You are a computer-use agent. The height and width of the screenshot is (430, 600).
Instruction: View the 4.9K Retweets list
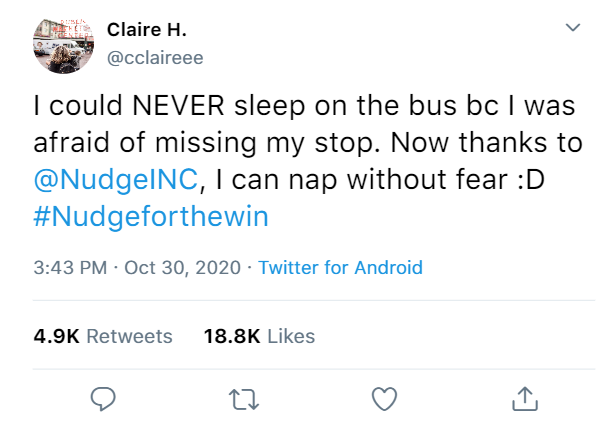click(x=103, y=336)
